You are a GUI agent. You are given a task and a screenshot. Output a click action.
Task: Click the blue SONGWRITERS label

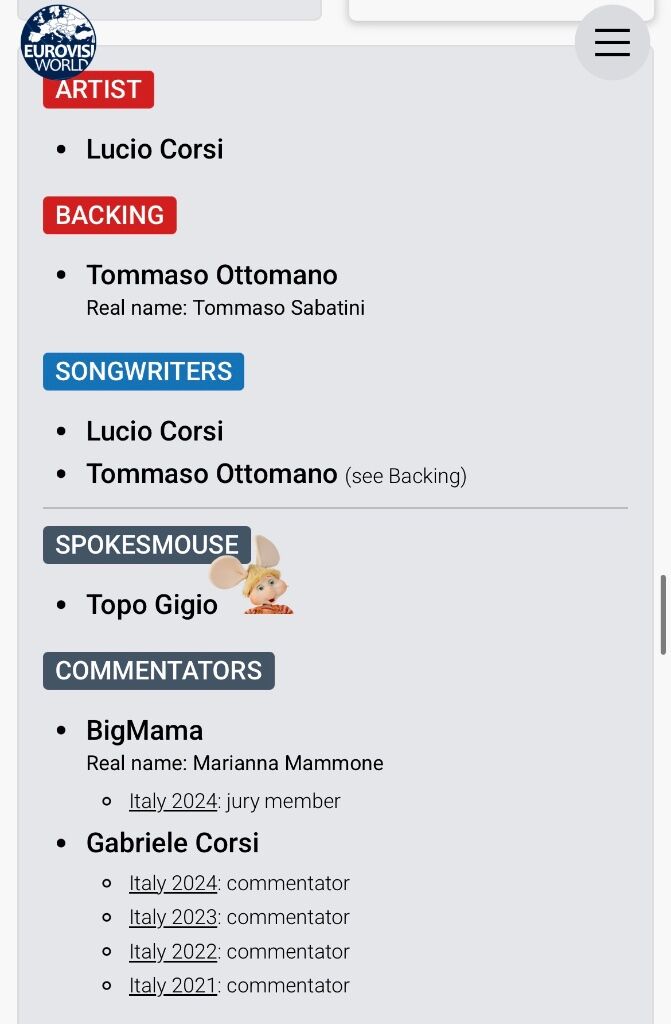143,372
